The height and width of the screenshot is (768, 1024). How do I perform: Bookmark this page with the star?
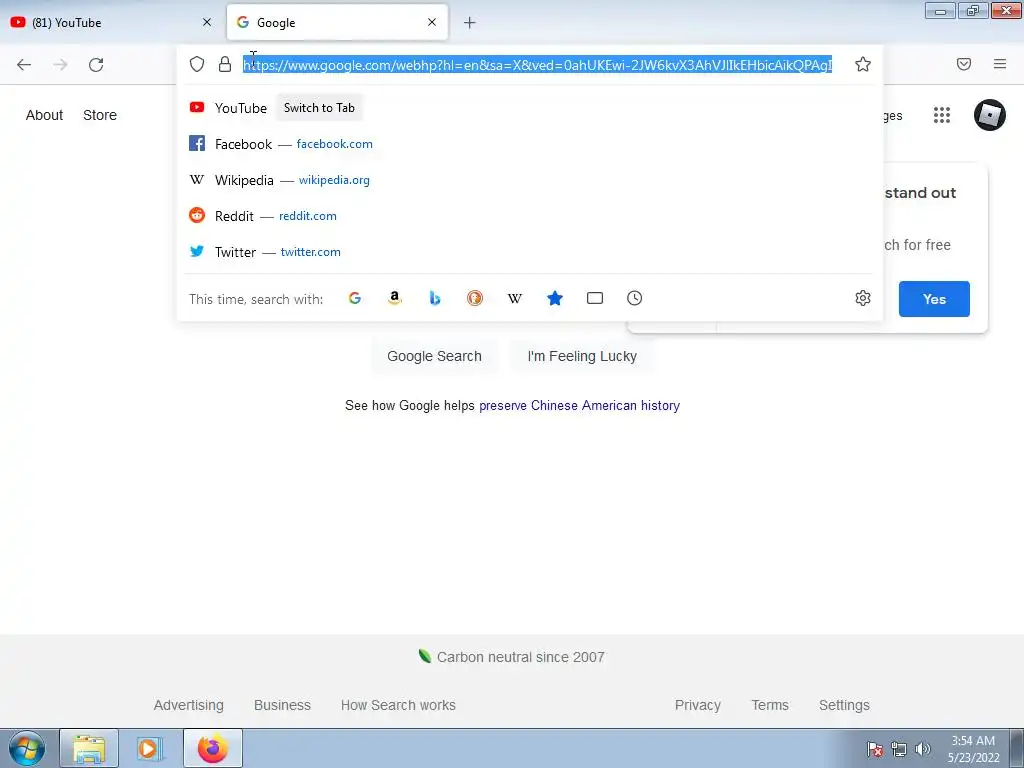click(x=863, y=64)
